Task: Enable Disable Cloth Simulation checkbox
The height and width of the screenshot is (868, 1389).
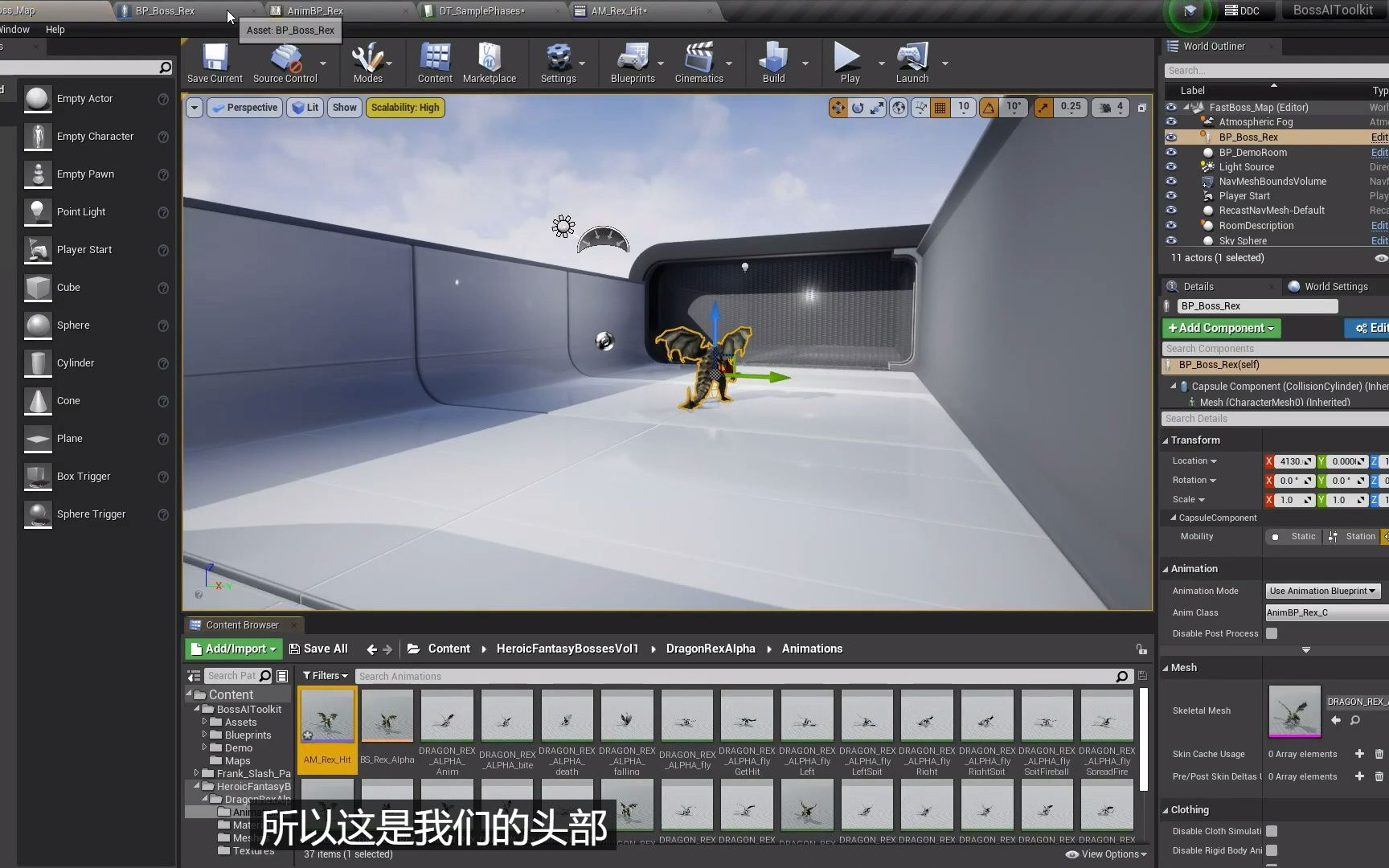Action: click(x=1272, y=831)
